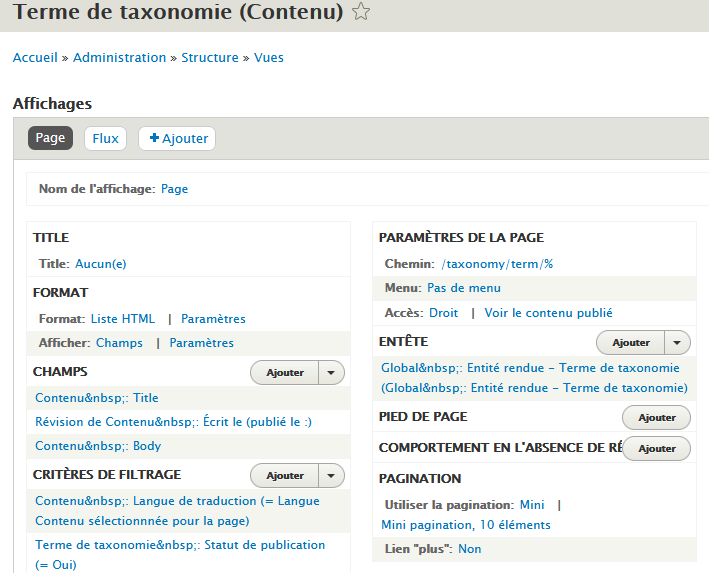Screen dimensions: 709x573
Task: Open Mini pagination, 10 éléments settings
Action: (466, 525)
